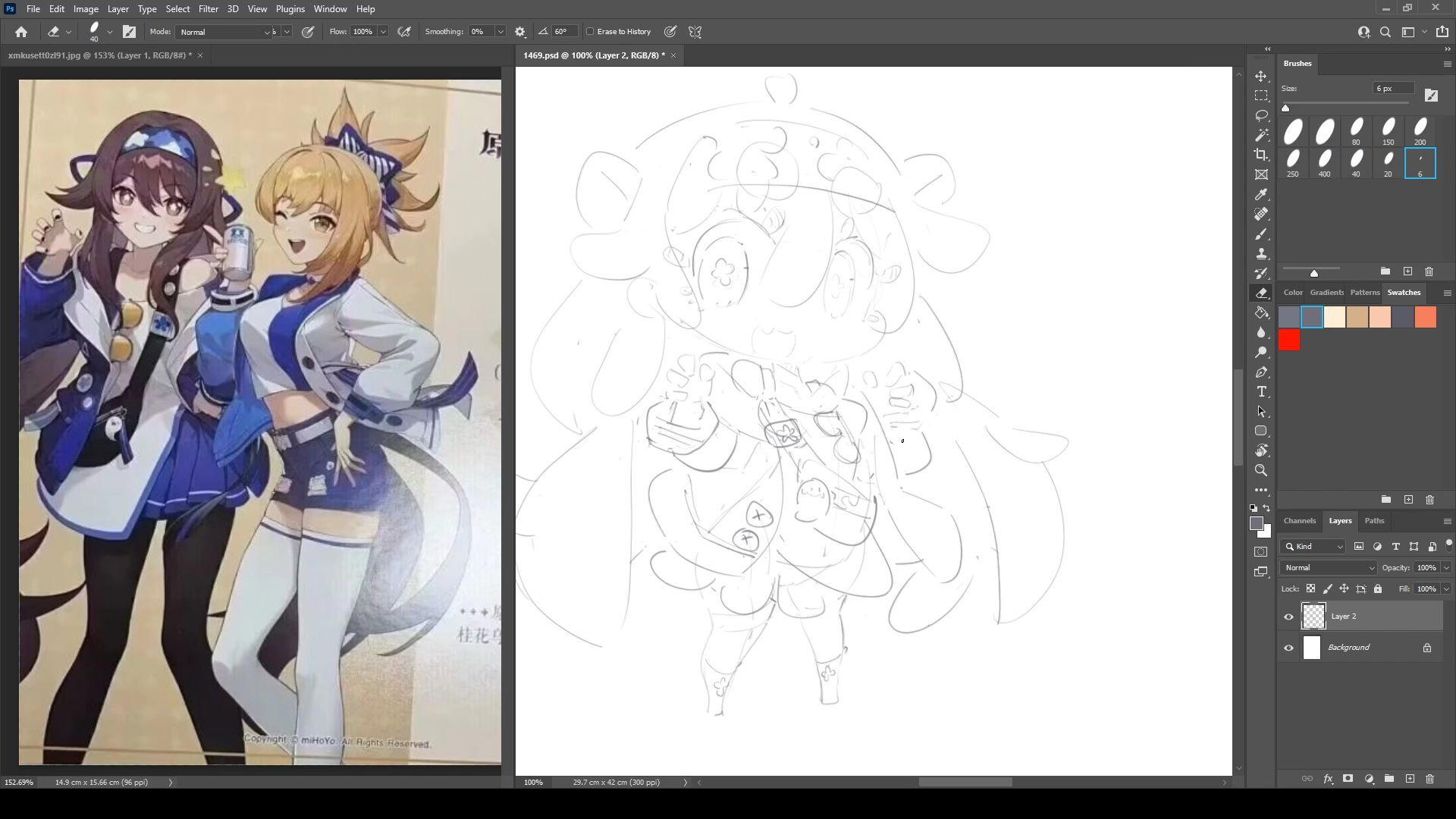Open the layer Opacity dropdown
This screenshot has height=819, width=1456.
pyautogui.click(x=1446, y=568)
